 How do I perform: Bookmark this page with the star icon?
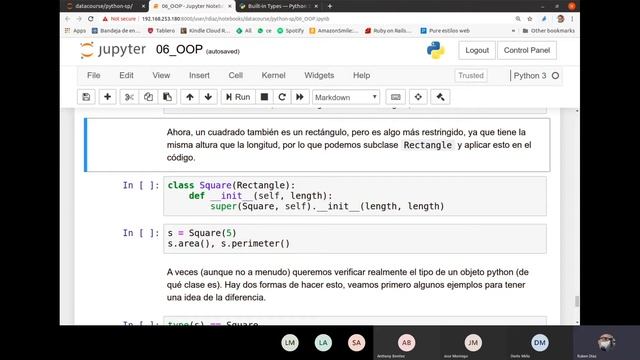tap(530, 19)
